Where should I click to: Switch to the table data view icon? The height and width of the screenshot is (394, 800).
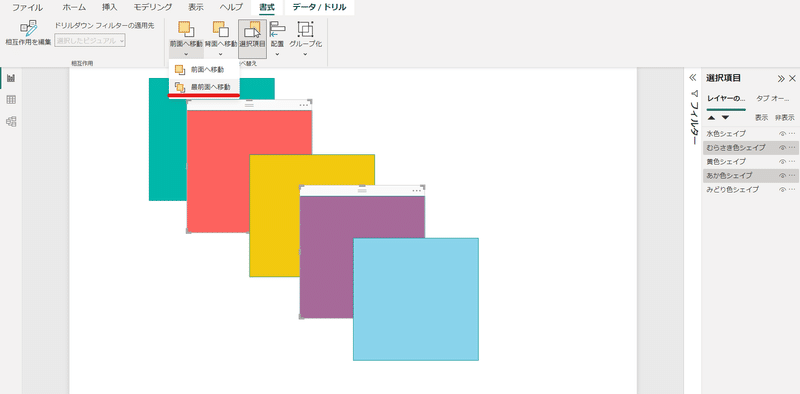point(11,100)
